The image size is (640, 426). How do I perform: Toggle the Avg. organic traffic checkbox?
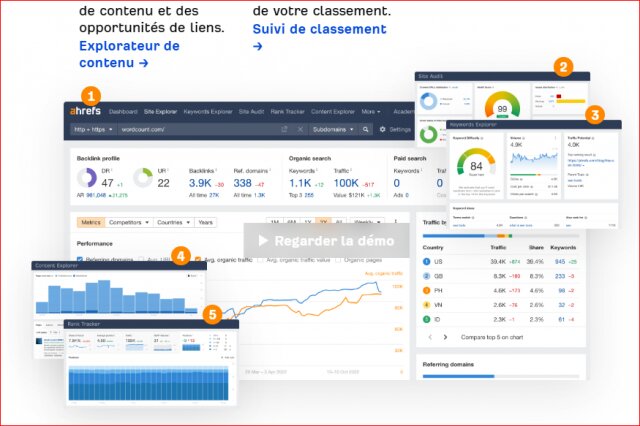[198, 260]
